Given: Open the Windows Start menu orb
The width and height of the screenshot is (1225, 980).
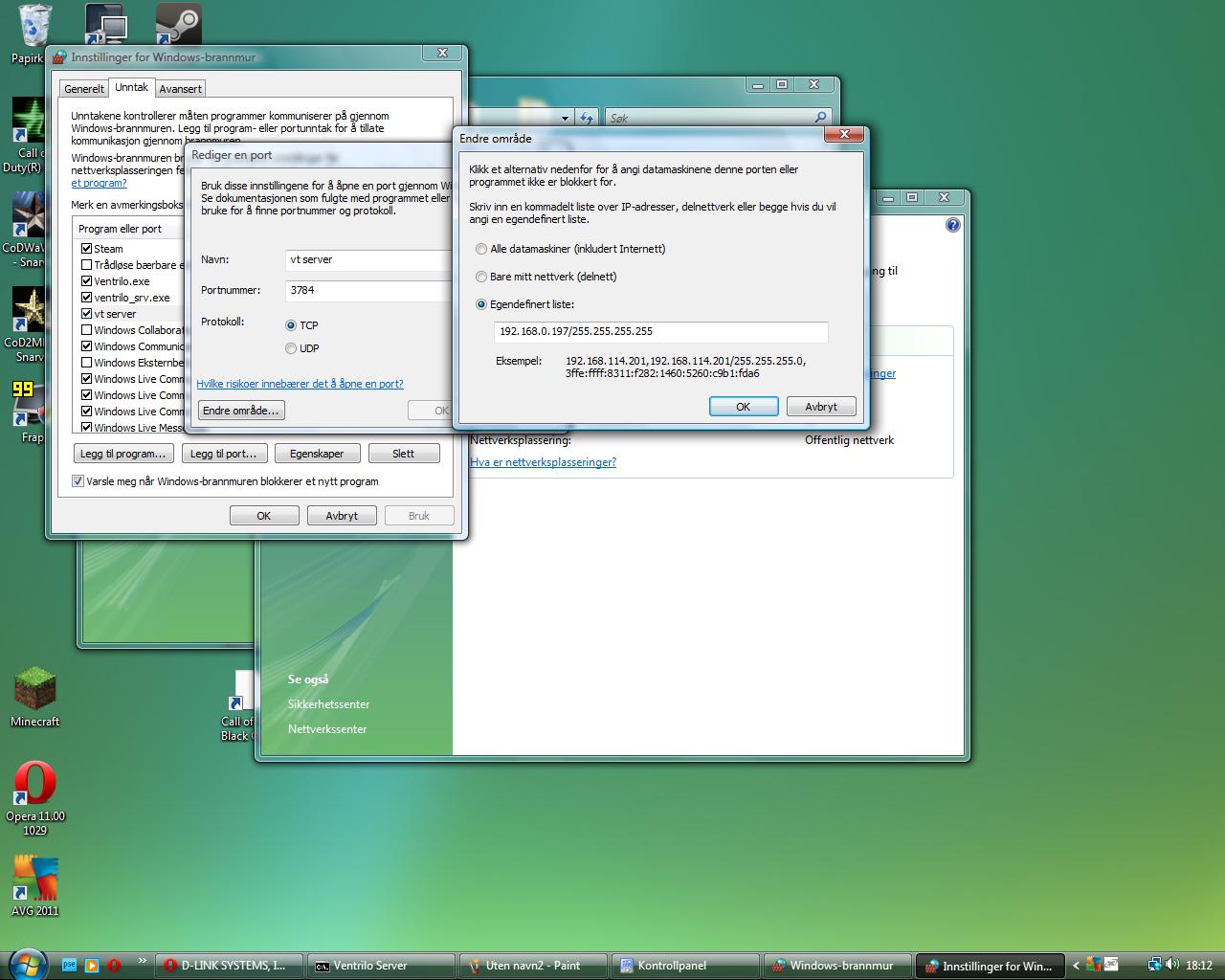Looking at the screenshot, I should (x=26, y=964).
